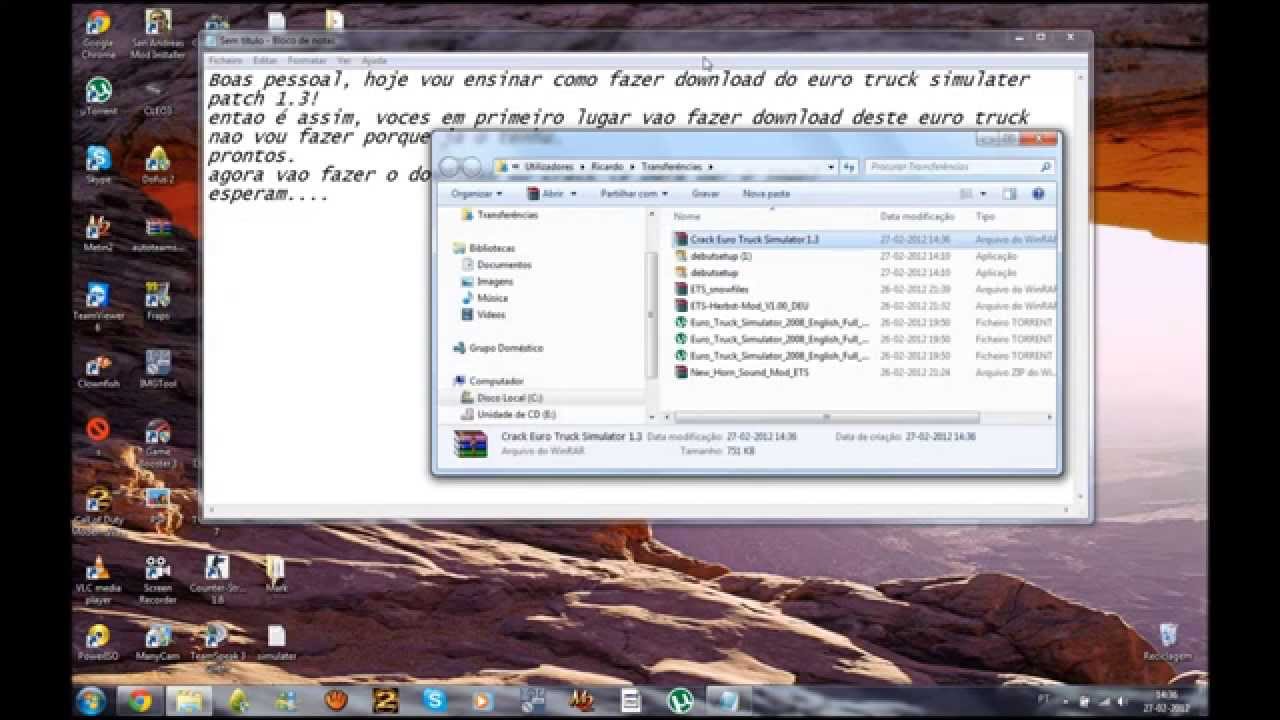The width and height of the screenshot is (1280, 720).
Task: Click Gravar toolbar button
Action: click(705, 194)
